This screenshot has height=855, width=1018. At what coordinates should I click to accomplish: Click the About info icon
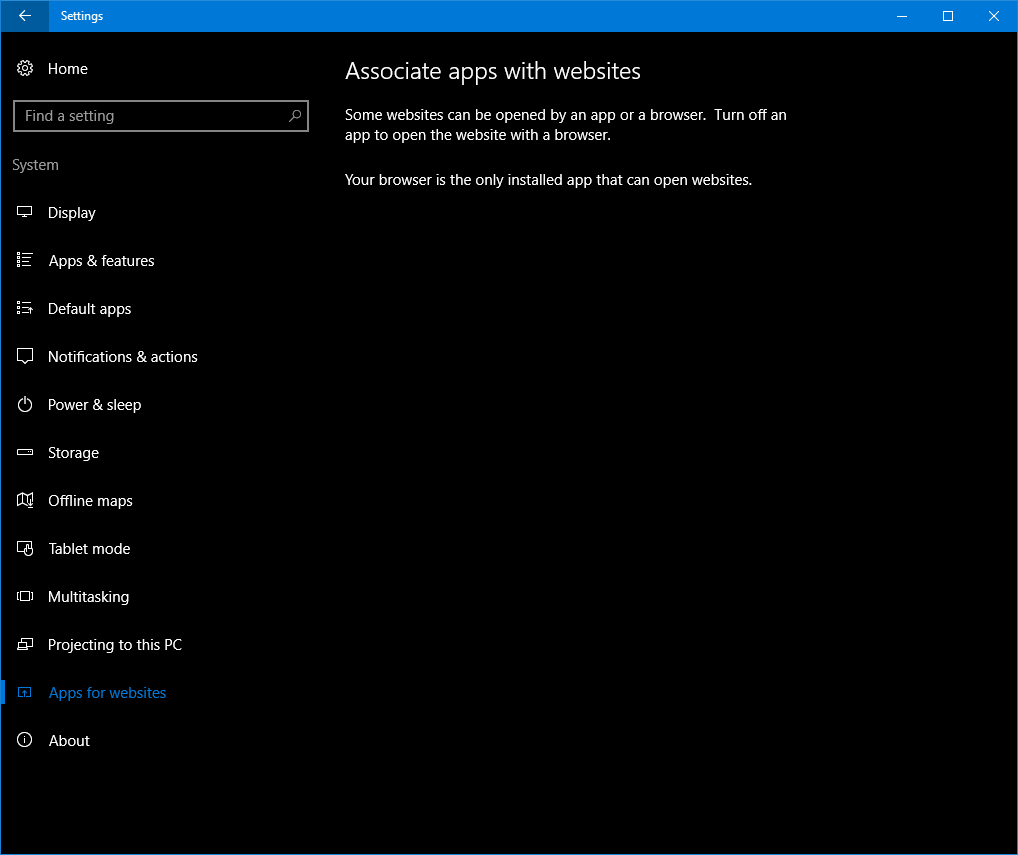(25, 740)
